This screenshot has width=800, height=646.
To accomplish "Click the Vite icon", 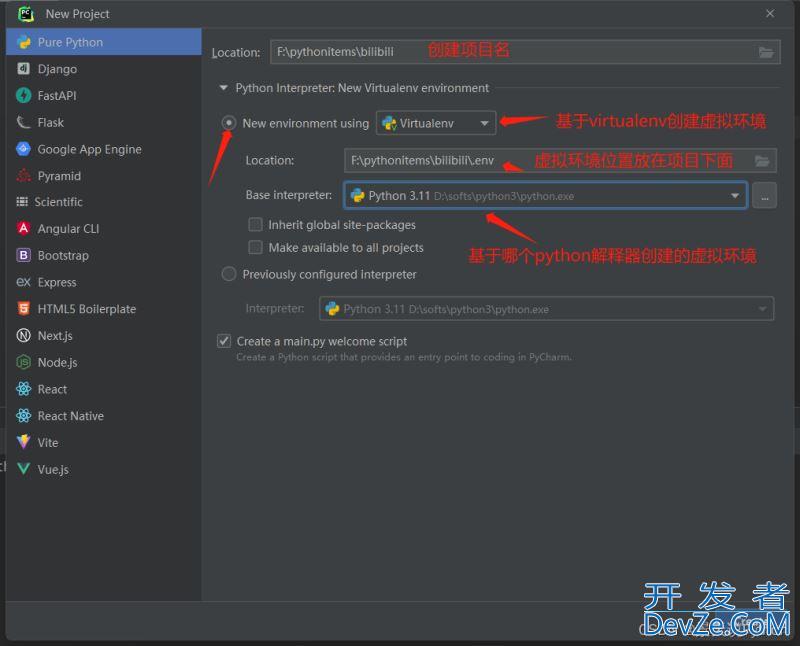I will tap(23, 442).
